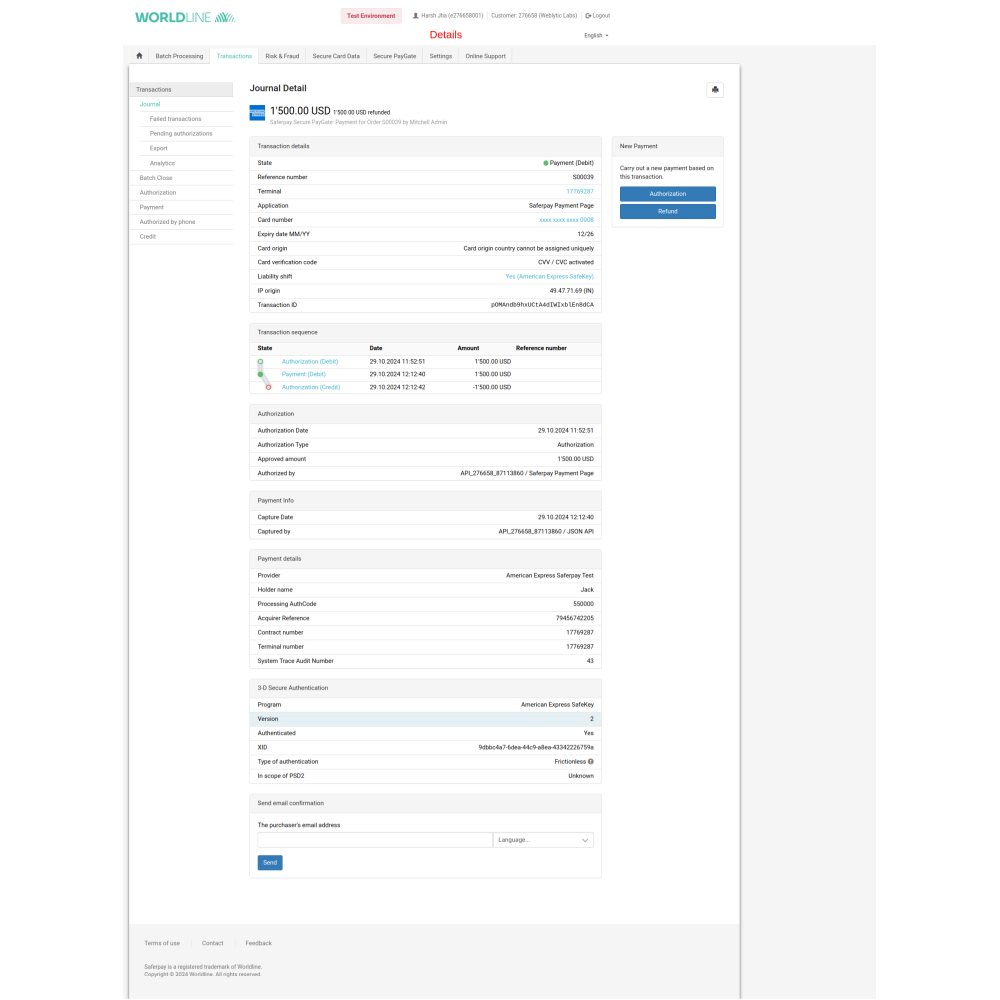Screen dimensions: 1000x1000
Task: Show info icon next to Frictionless
Action: tap(591, 761)
